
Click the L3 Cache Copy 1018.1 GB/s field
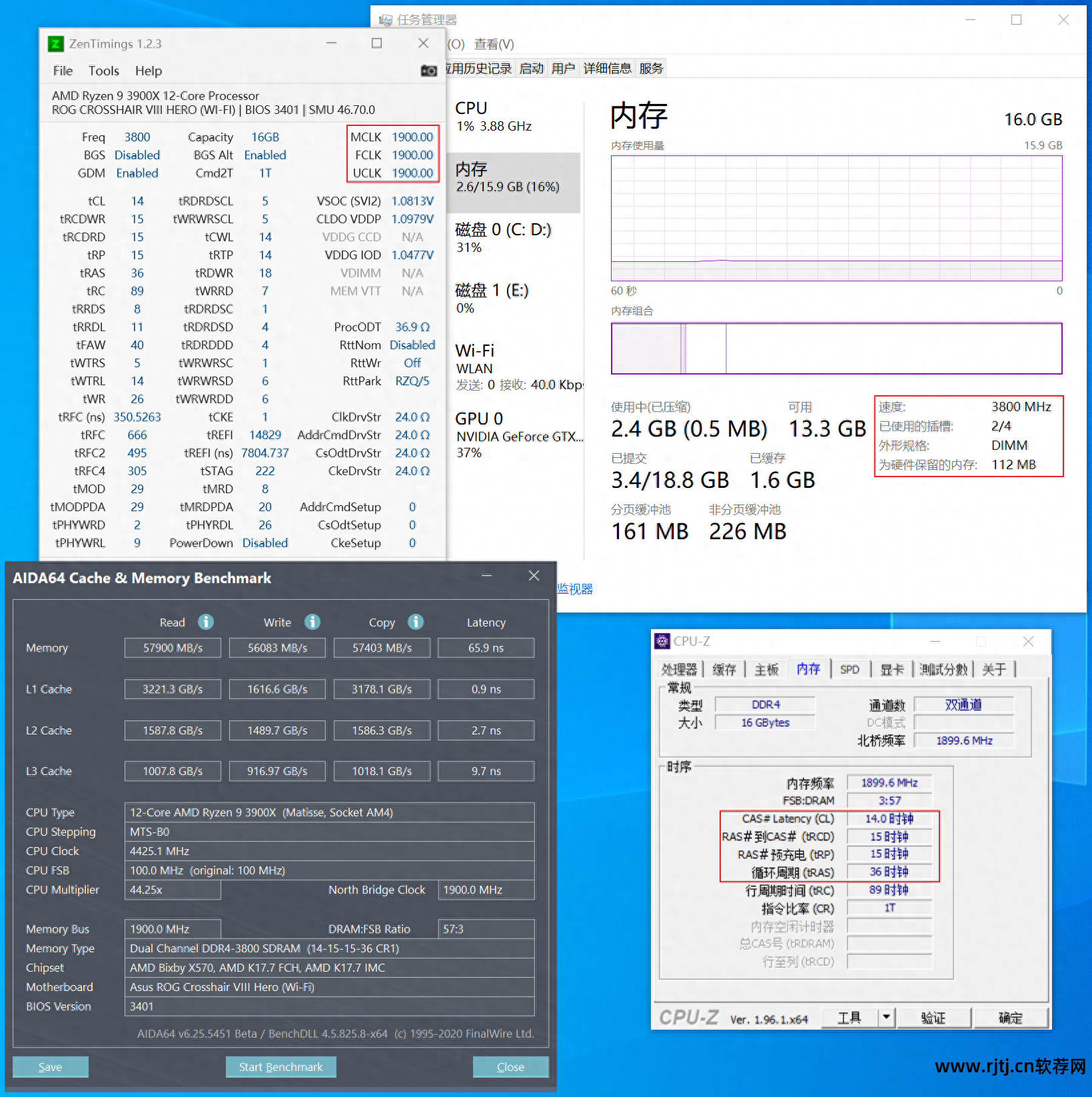[x=382, y=771]
